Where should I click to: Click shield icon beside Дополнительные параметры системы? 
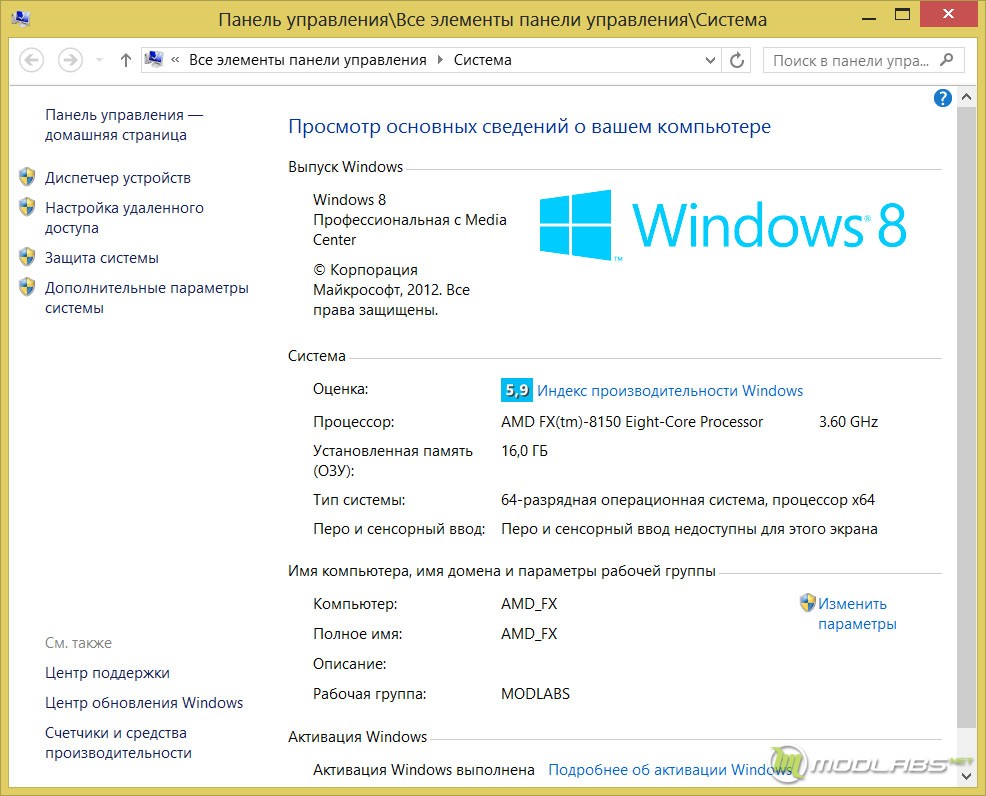[27, 287]
